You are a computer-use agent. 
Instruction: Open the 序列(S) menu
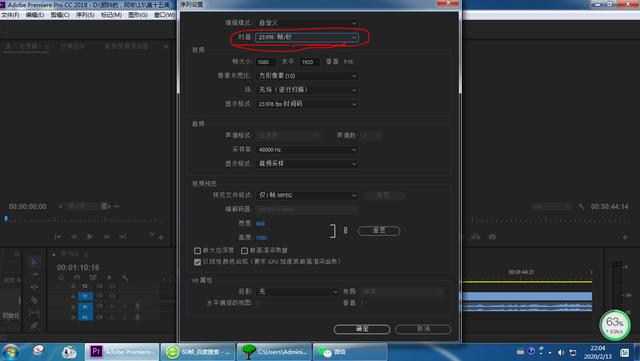pyautogui.click(x=85, y=15)
